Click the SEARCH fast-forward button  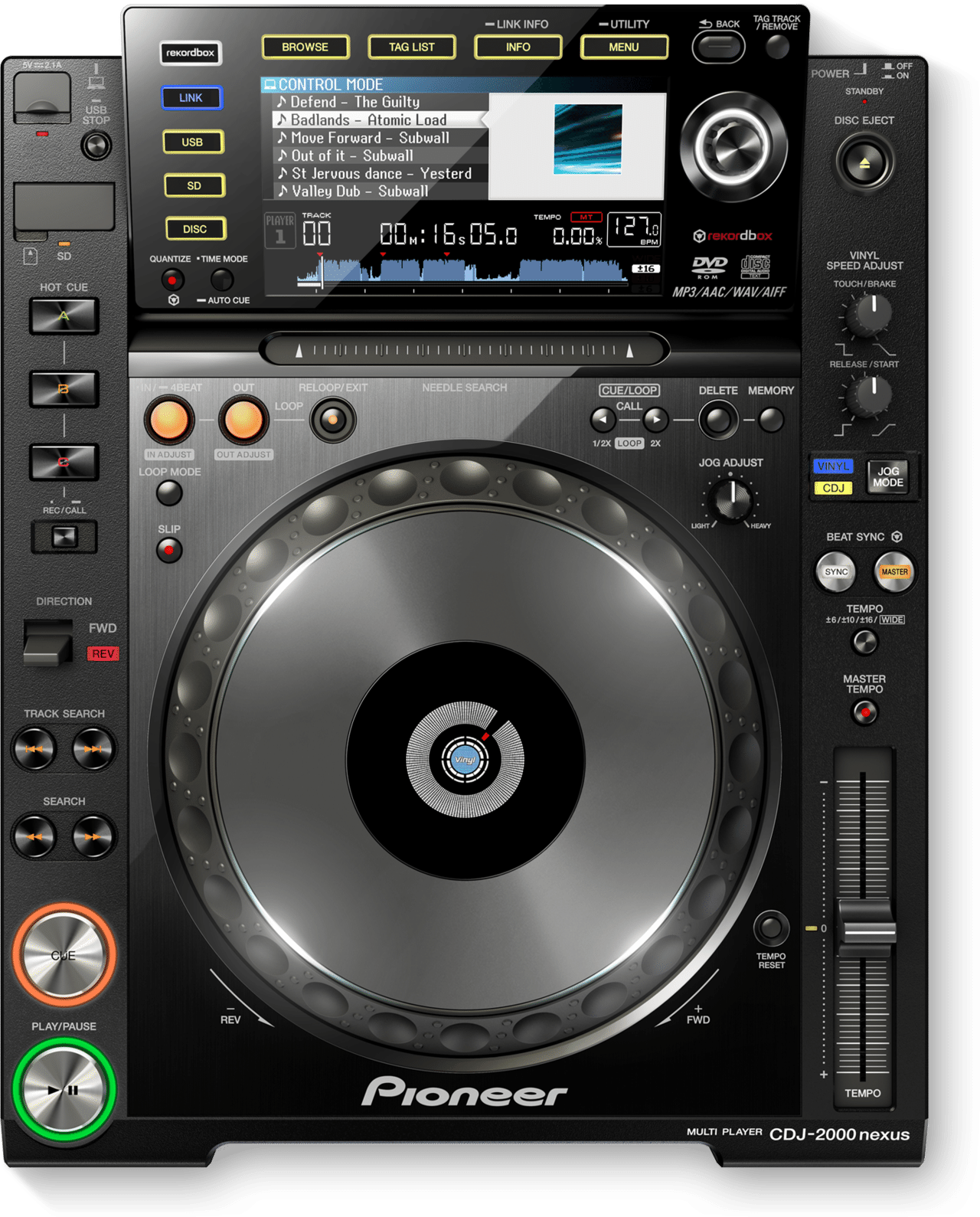[x=93, y=836]
